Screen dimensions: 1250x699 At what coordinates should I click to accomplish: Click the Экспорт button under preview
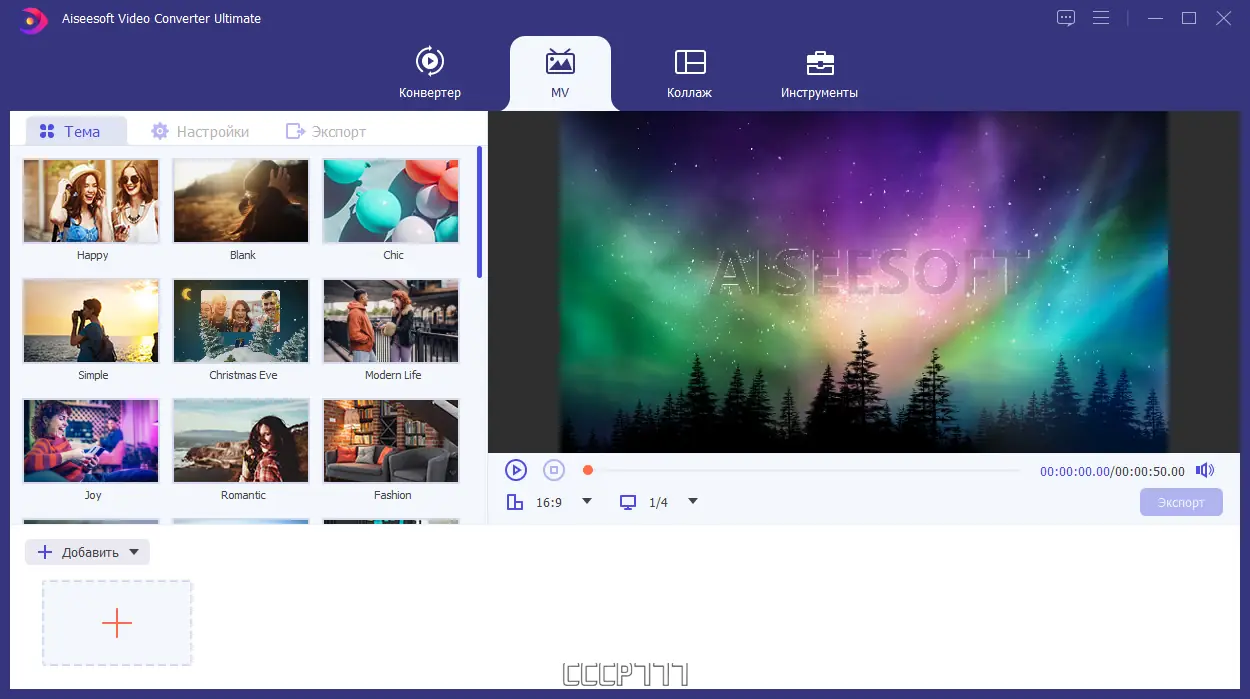point(1181,502)
